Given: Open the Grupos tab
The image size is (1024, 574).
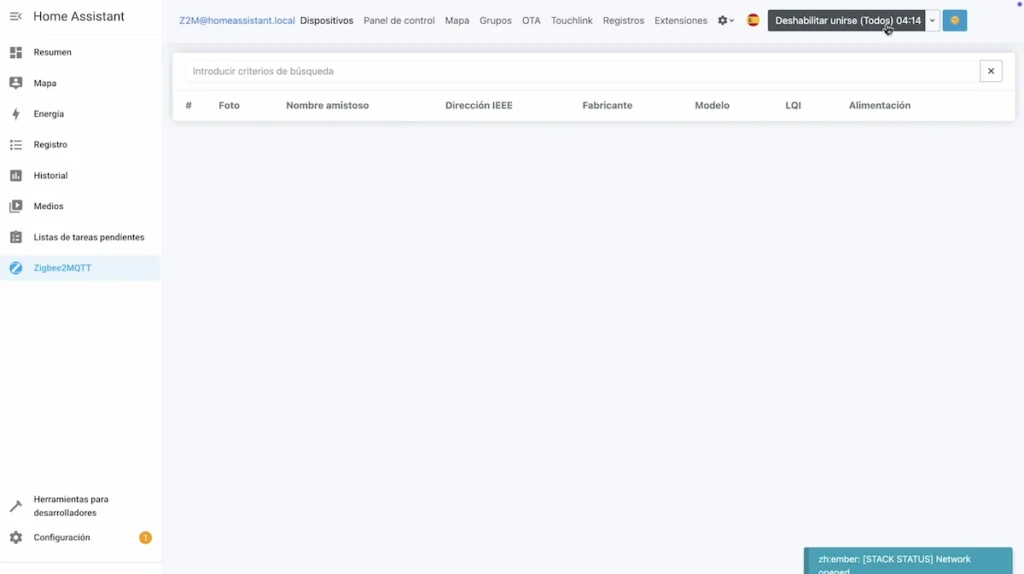Looking at the screenshot, I should (x=495, y=20).
